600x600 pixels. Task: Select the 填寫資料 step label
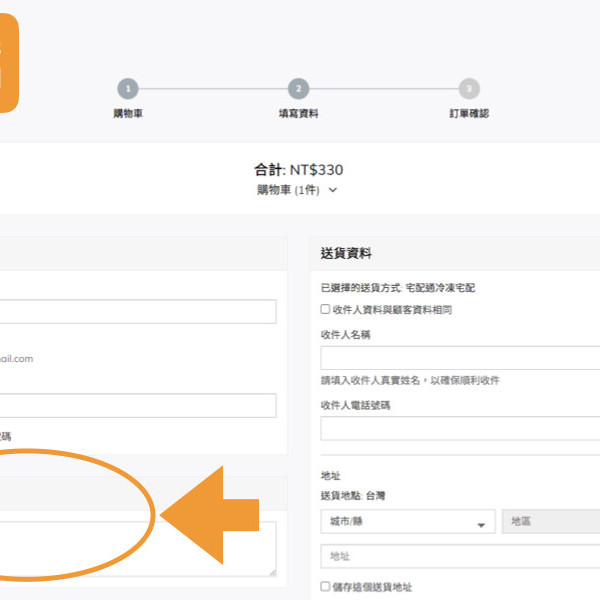tap(298, 113)
